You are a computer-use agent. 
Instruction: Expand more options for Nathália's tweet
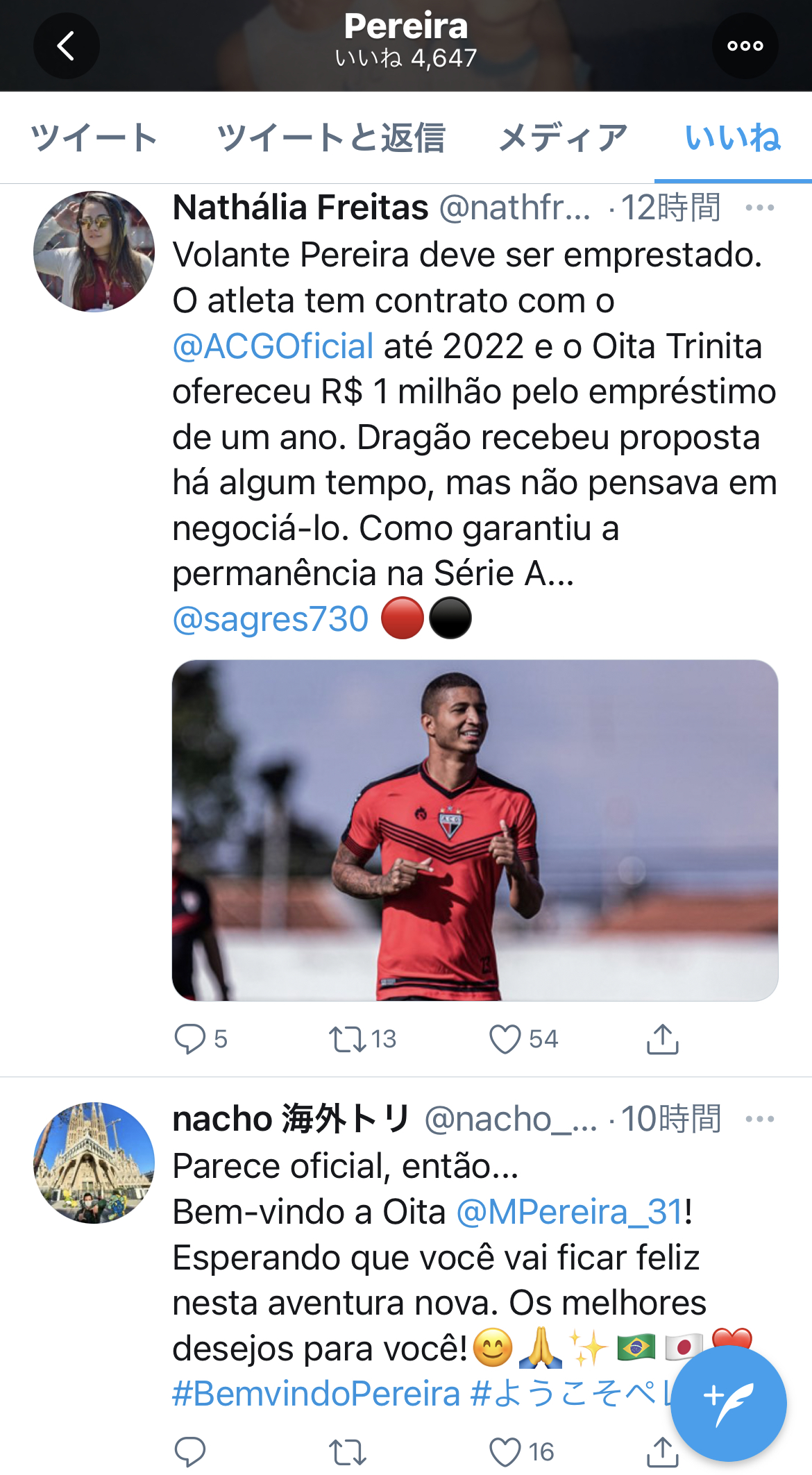point(759,208)
